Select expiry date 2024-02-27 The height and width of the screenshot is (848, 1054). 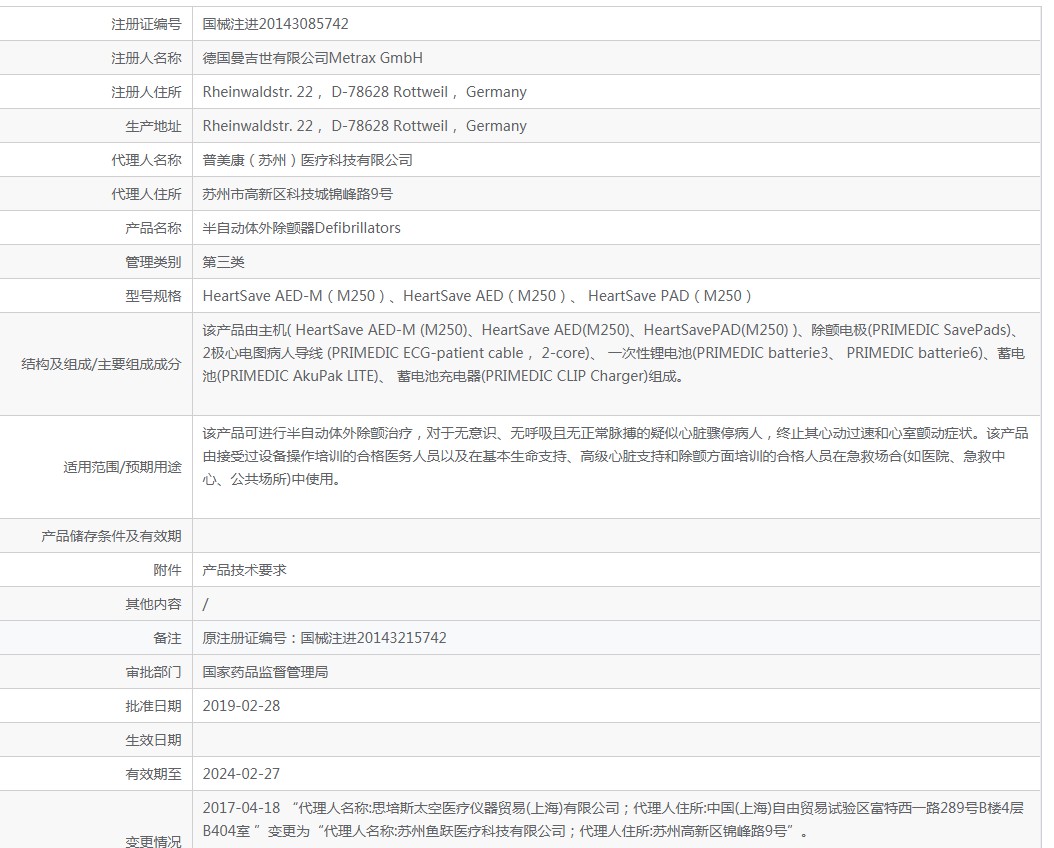[x=241, y=774]
